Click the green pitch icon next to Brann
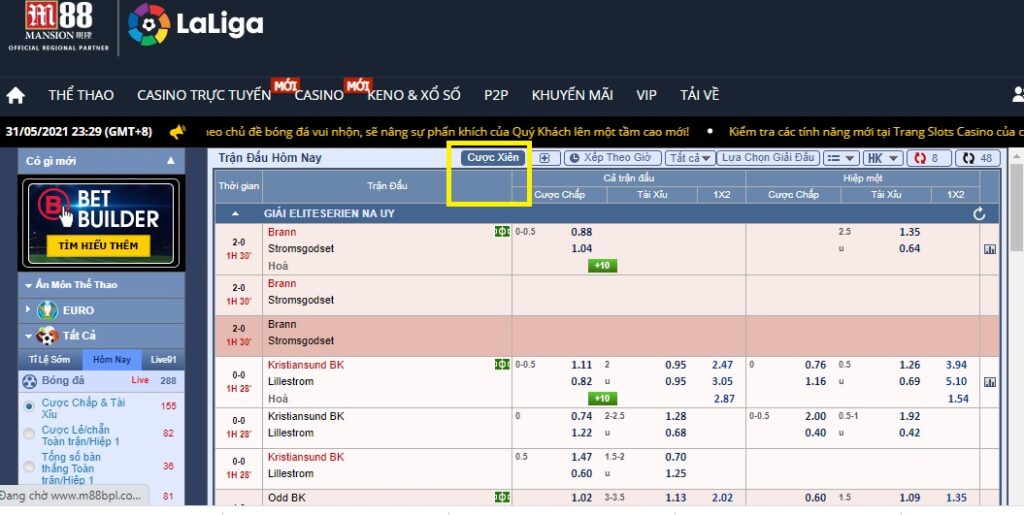 pos(502,232)
